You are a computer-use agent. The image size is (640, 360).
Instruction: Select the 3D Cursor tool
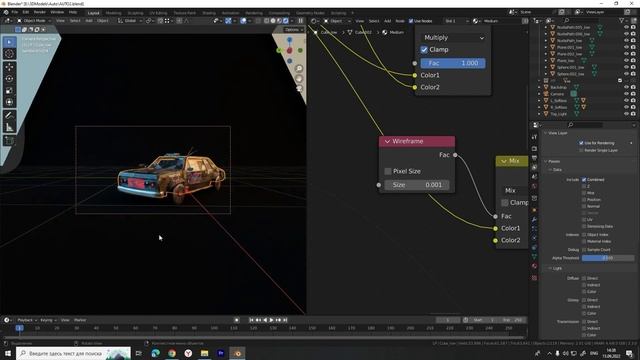point(9,54)
